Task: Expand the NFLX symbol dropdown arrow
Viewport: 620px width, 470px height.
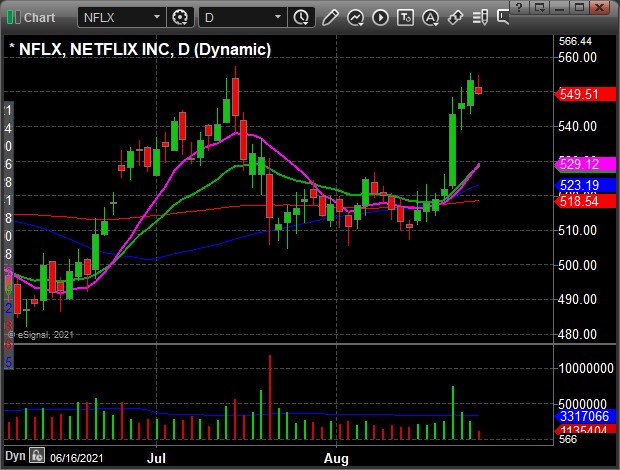Action: click(157, 17)
